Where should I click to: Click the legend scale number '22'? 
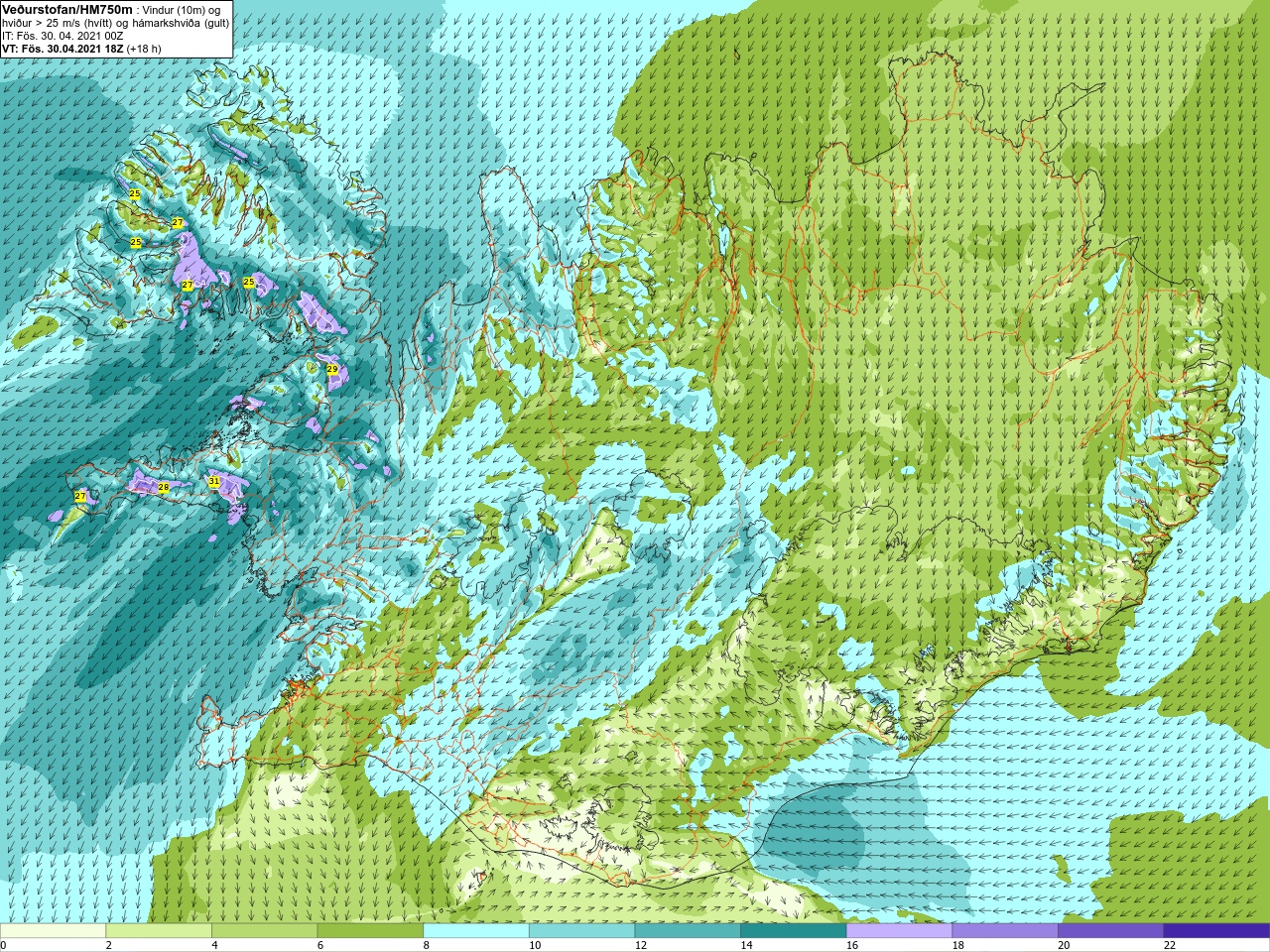click(1170, 945)
